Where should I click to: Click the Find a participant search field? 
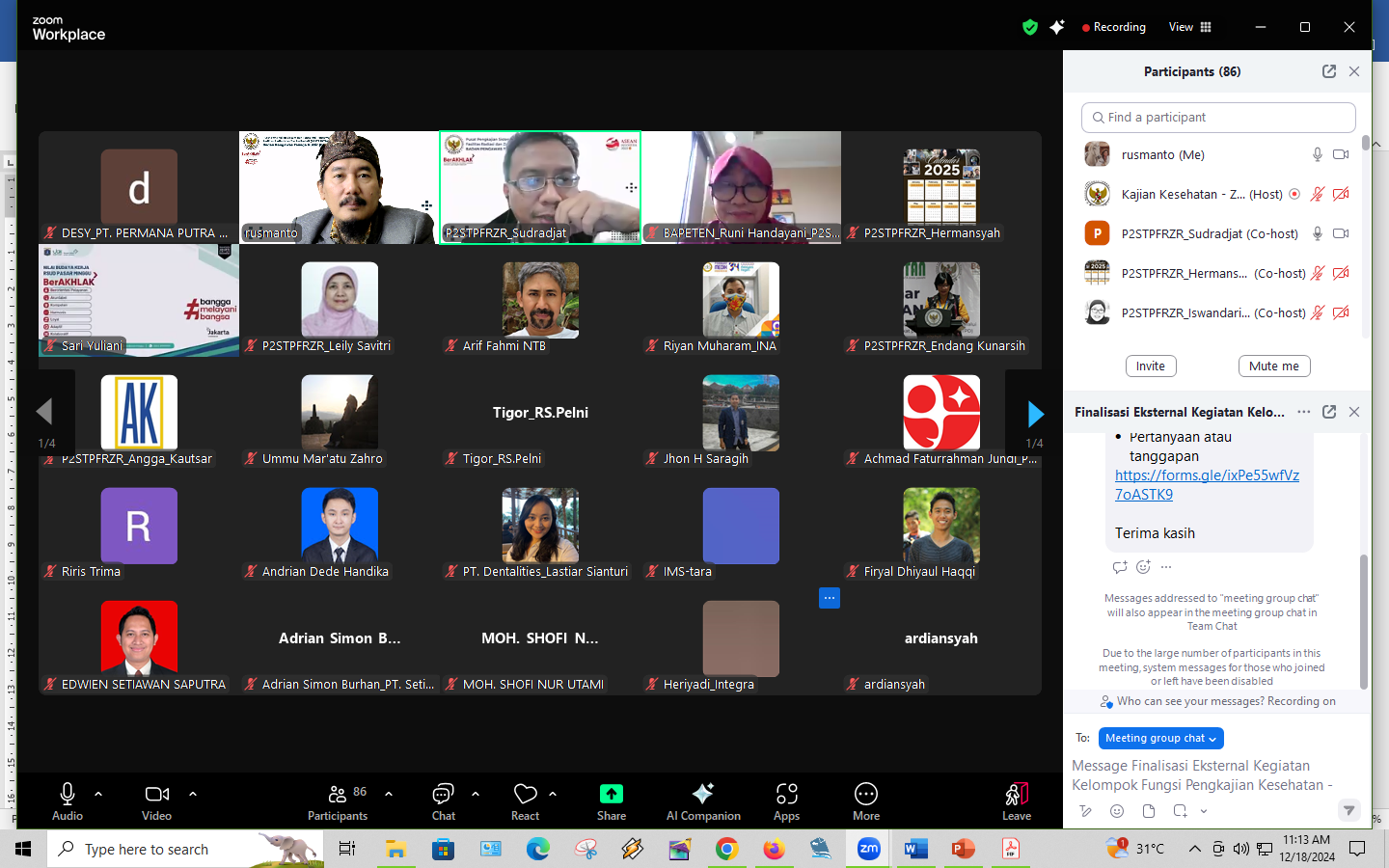coord(1218,118)
